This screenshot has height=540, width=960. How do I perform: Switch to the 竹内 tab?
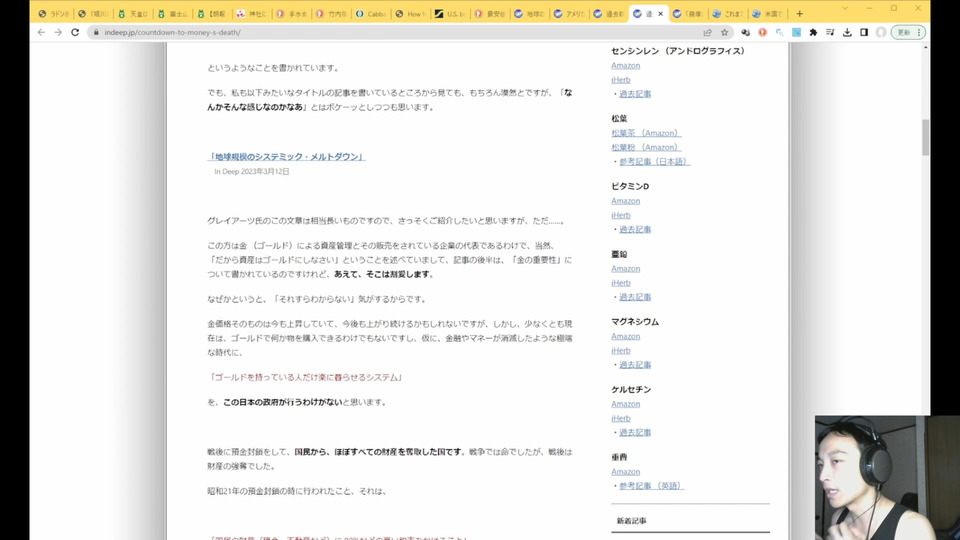point(332,13)
